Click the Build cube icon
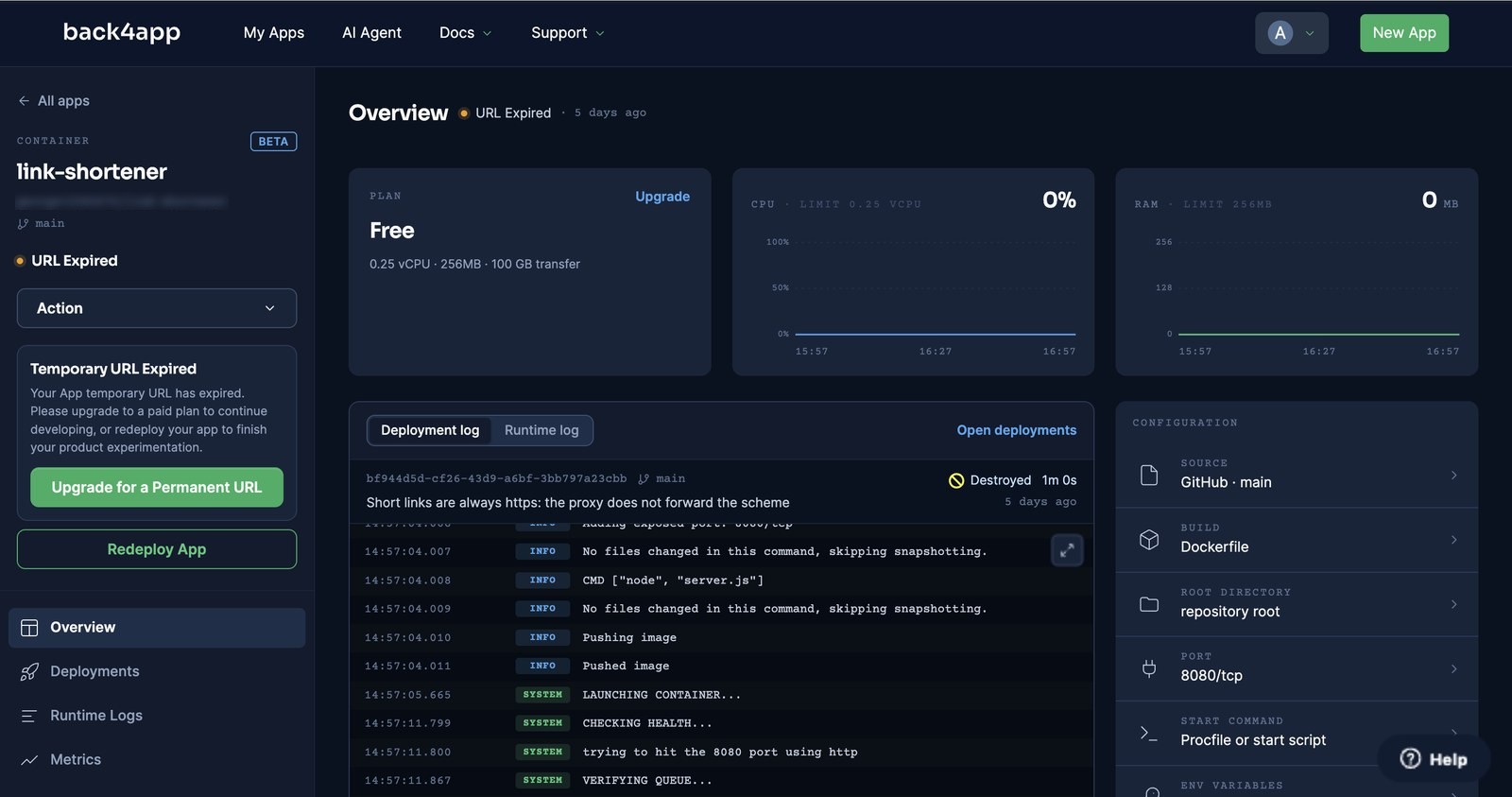Viewport: 1512px width, 797px height. point(1149,540)
